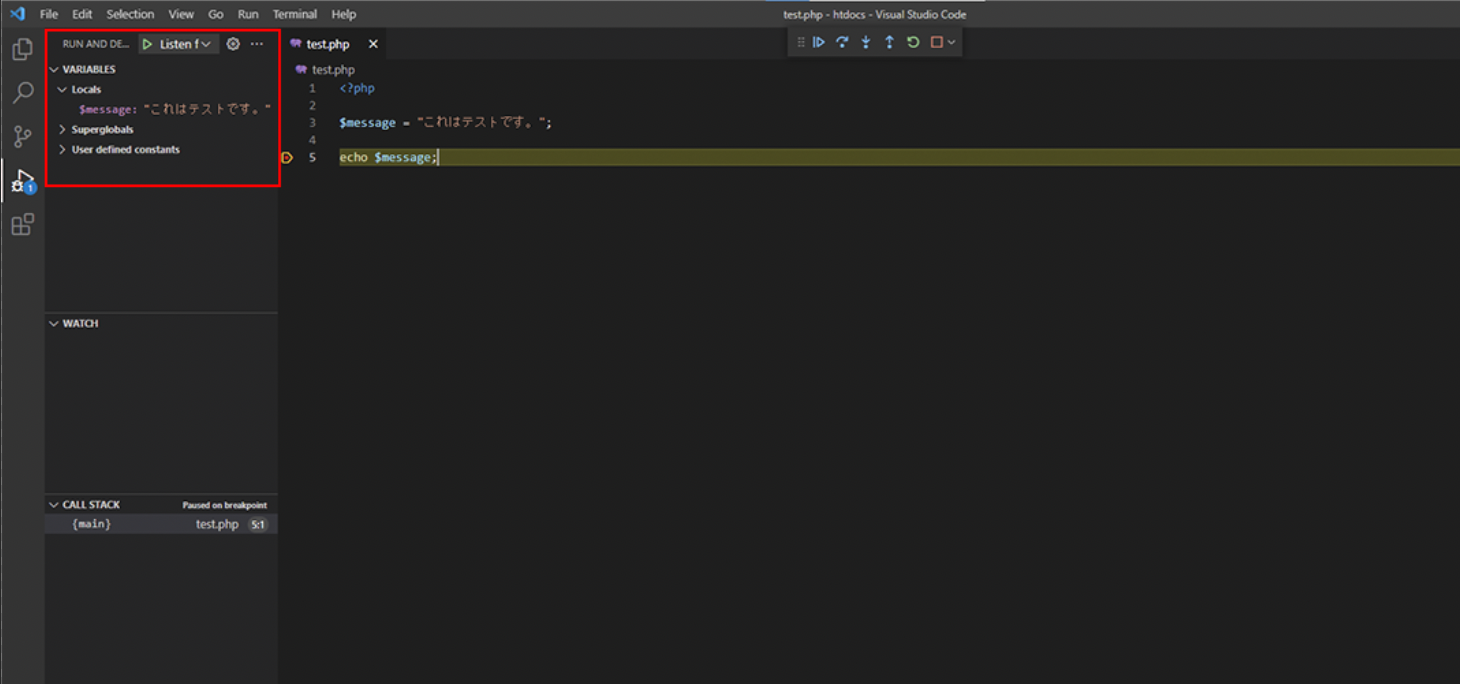Open the Listen for Xdebug configuration dropdown
The width and height of the screenshot is (1460, 684).
tap(186, 44)
